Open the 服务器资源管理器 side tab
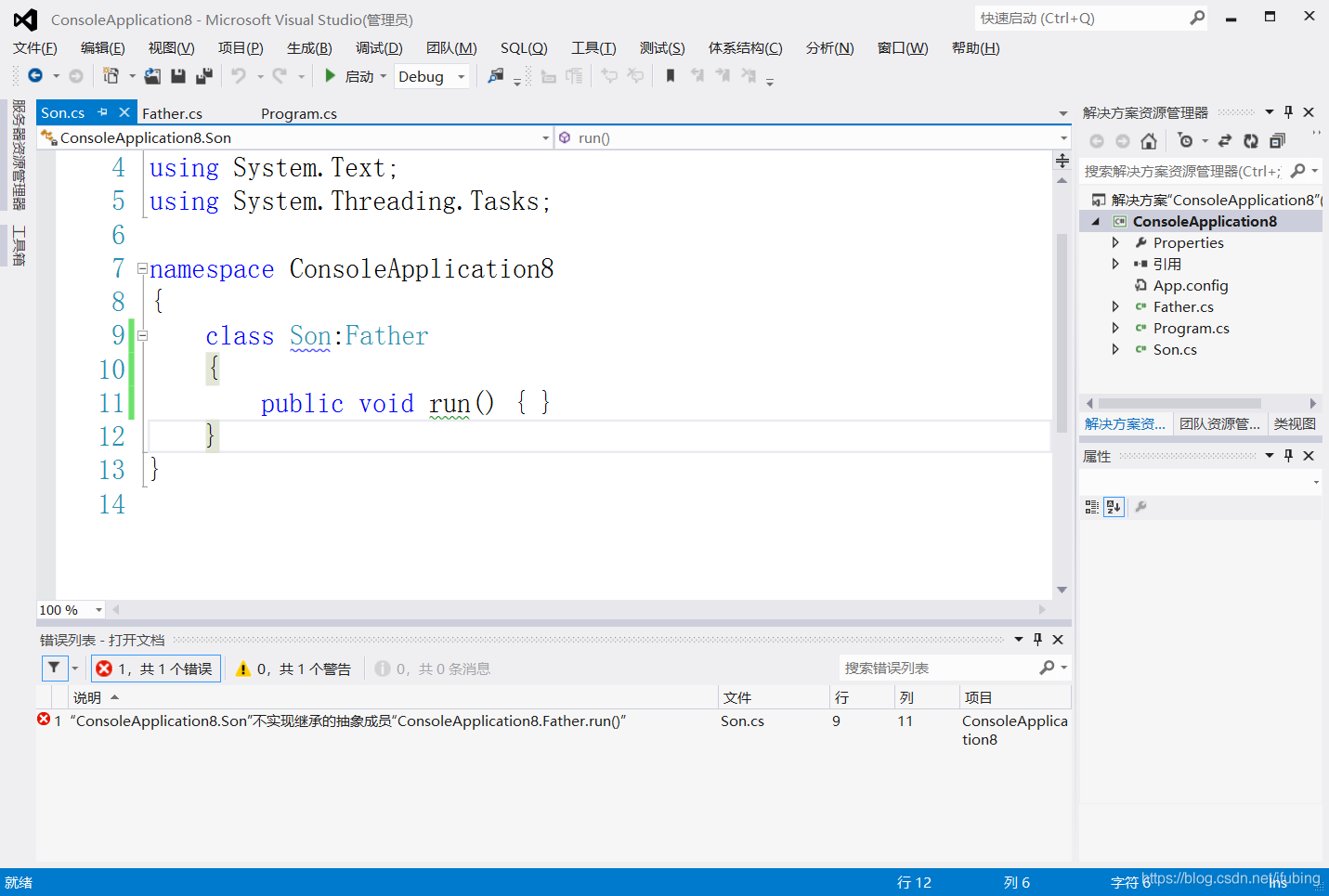Viewport: 1329px width, 896px height. pos(18,156)
